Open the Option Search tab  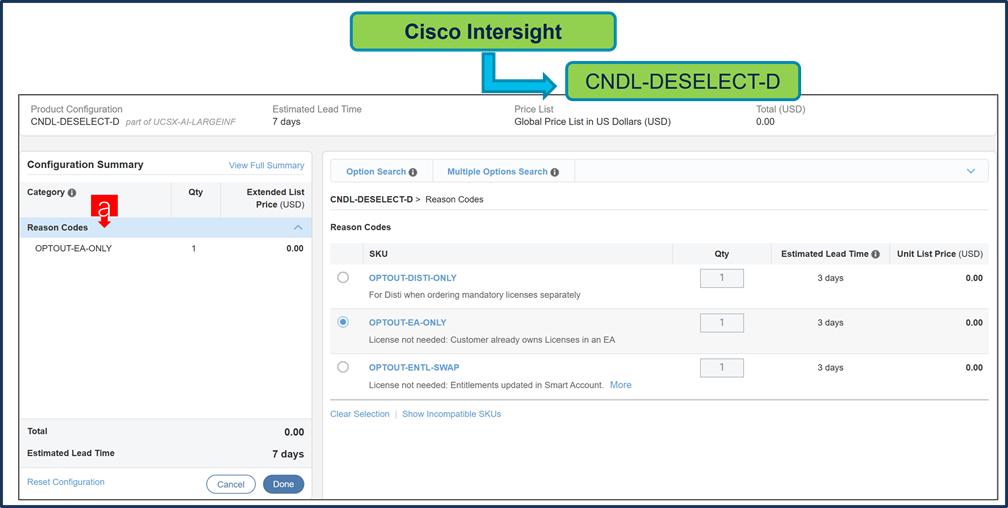click(381, 172)
